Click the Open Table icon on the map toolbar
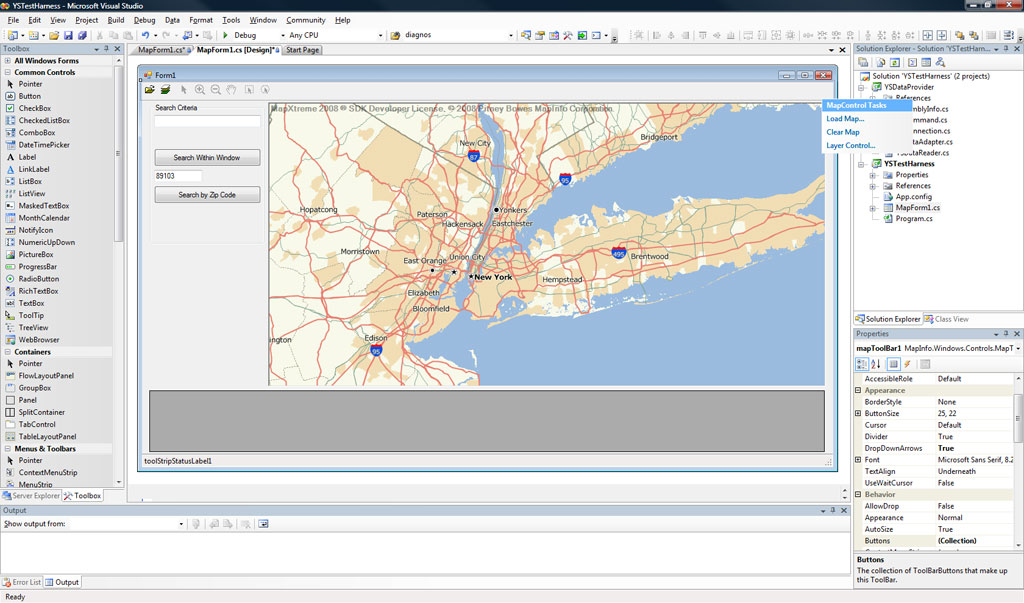 (x=150, y=90)
